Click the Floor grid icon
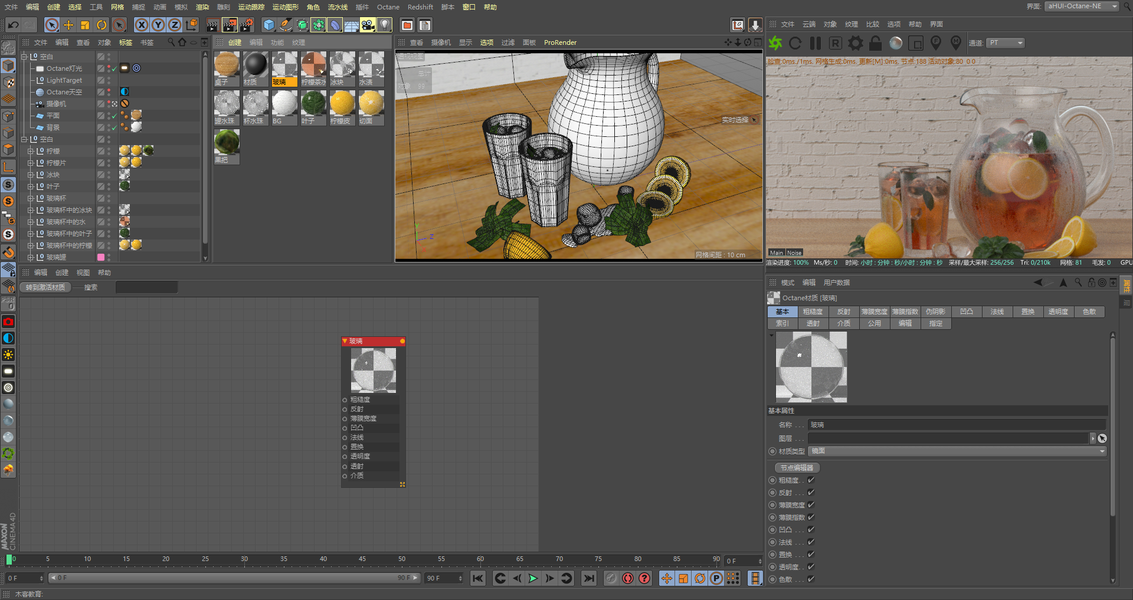 click(x=351, y=25)
